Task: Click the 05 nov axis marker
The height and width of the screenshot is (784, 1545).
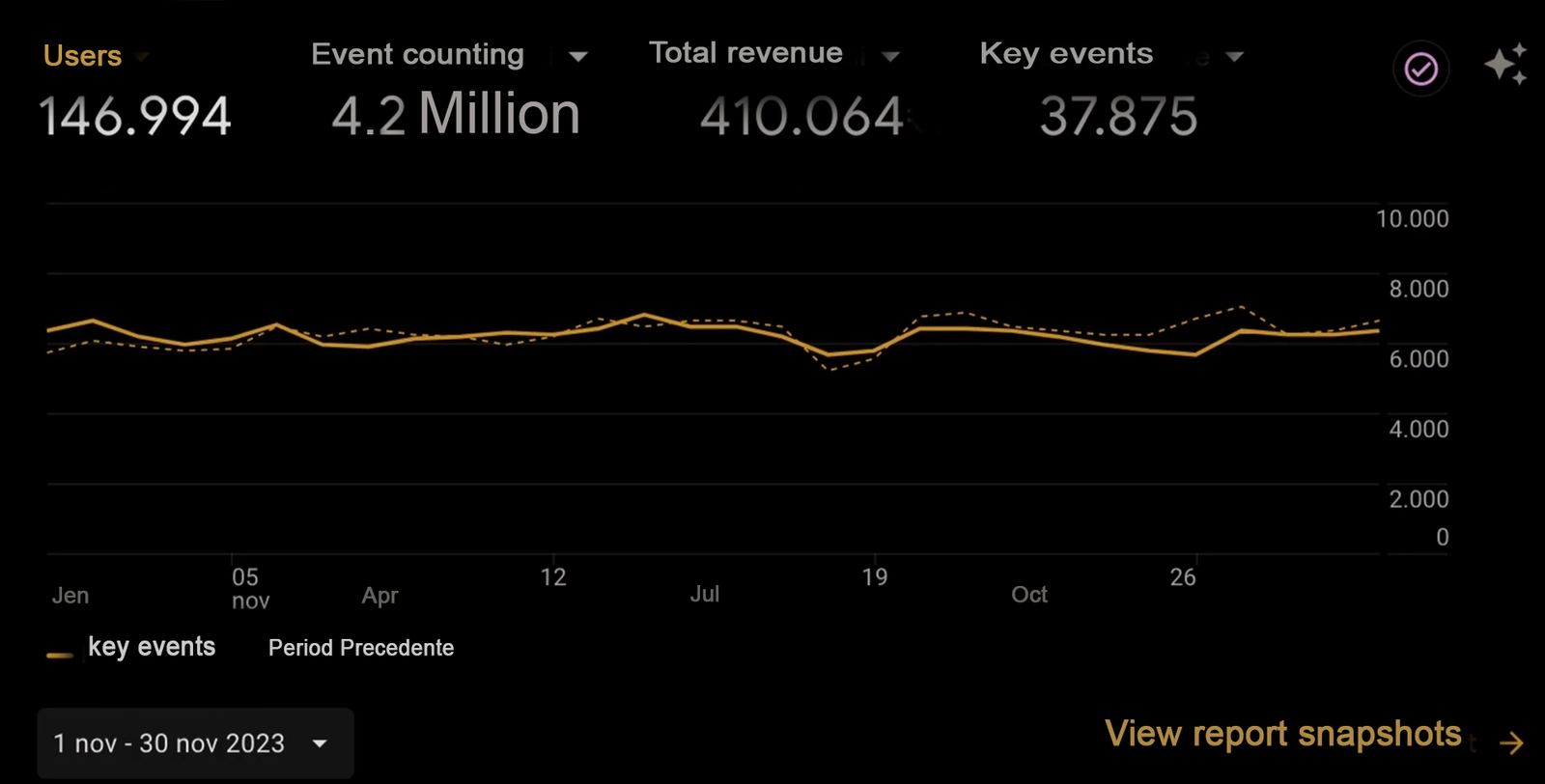Action: (x=248, y=588)
